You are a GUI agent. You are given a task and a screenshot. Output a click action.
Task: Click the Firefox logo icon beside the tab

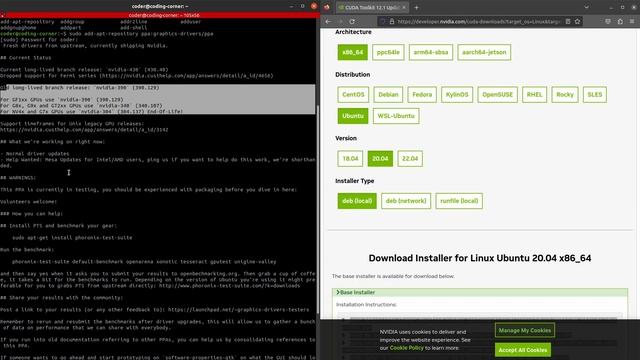(327, 7)
